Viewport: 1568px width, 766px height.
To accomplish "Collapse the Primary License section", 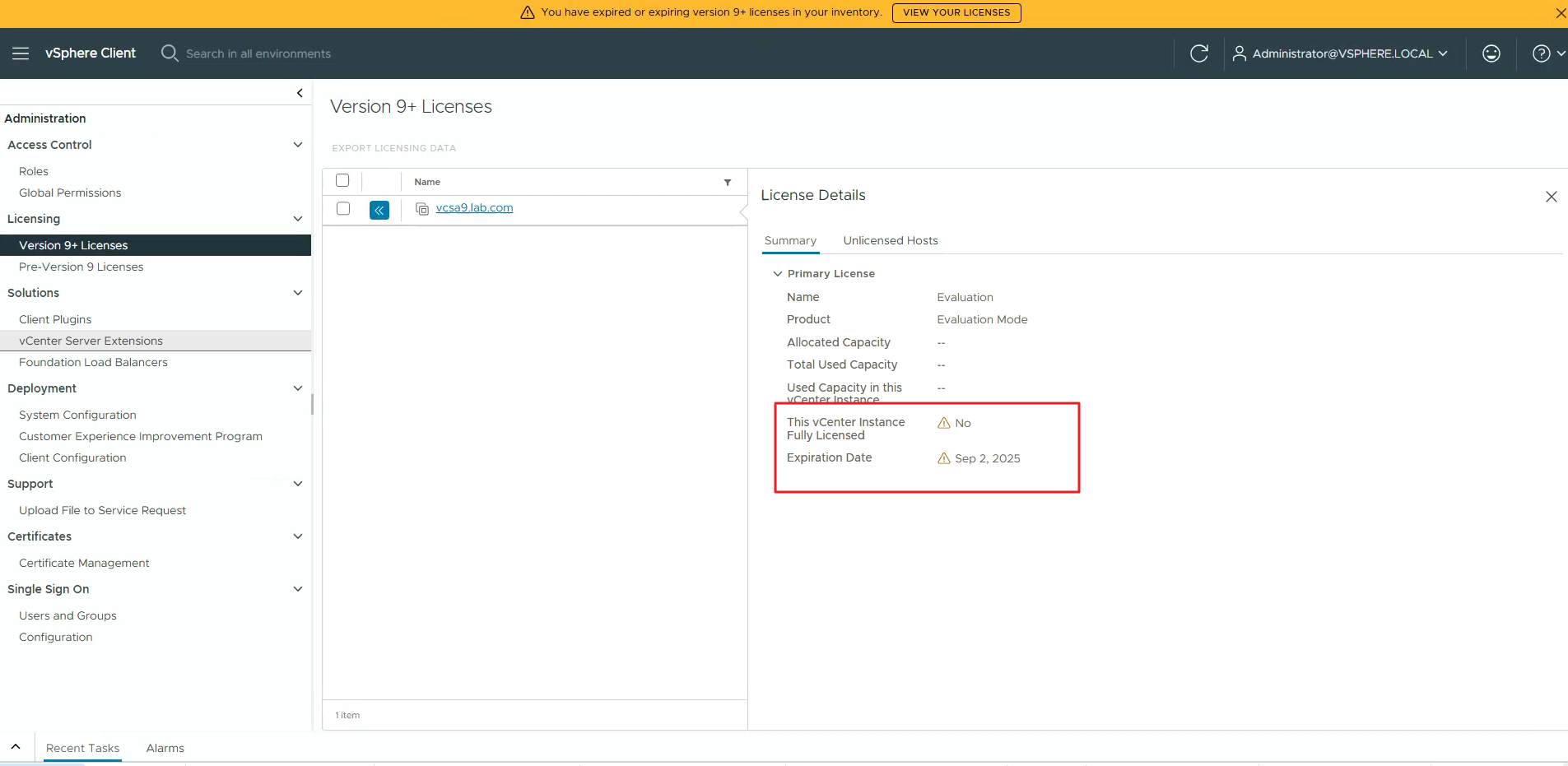I will [778, 274].
